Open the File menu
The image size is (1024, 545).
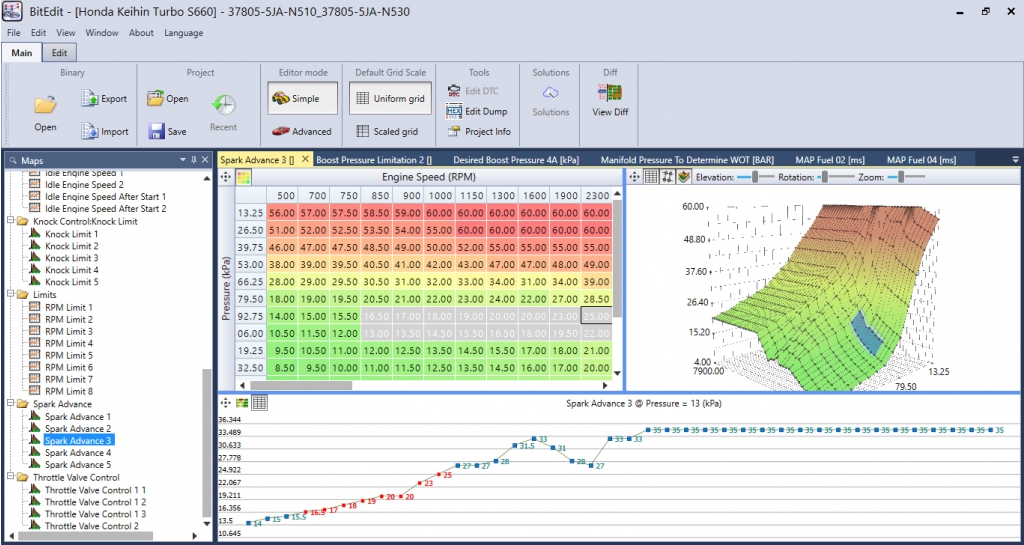14,33
